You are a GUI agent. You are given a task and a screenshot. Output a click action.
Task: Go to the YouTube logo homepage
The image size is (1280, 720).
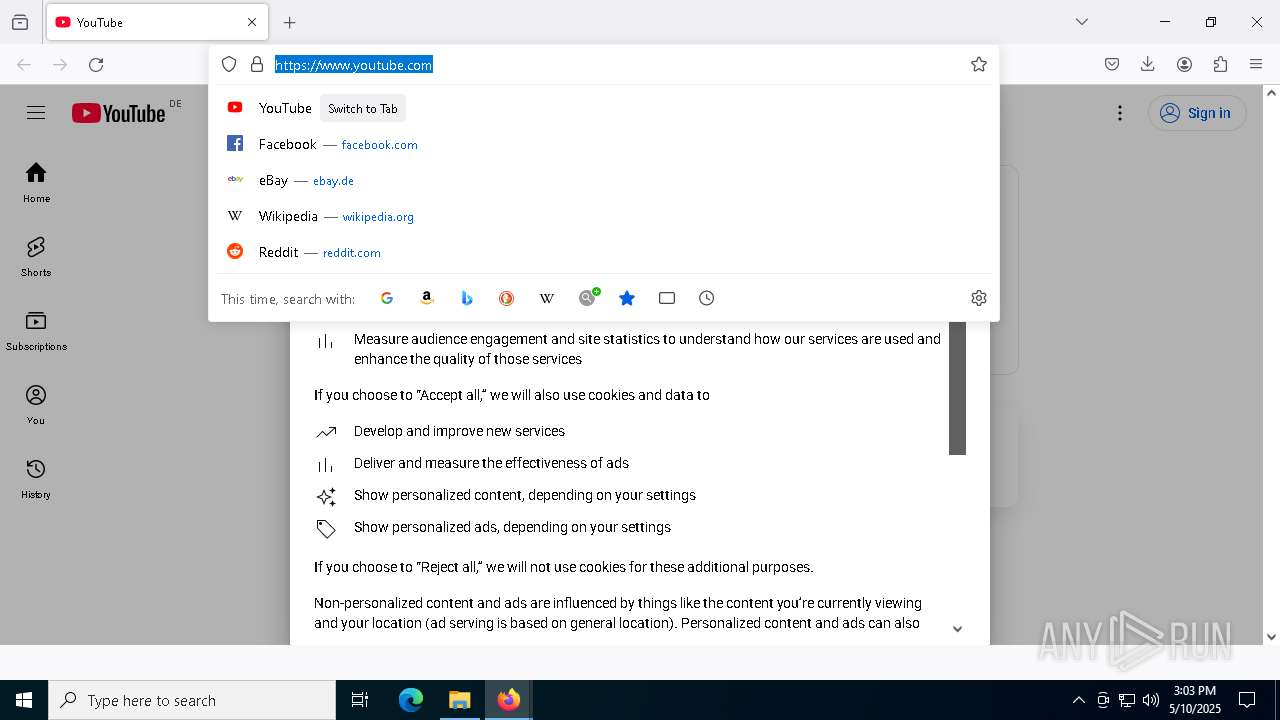[118, 113]
